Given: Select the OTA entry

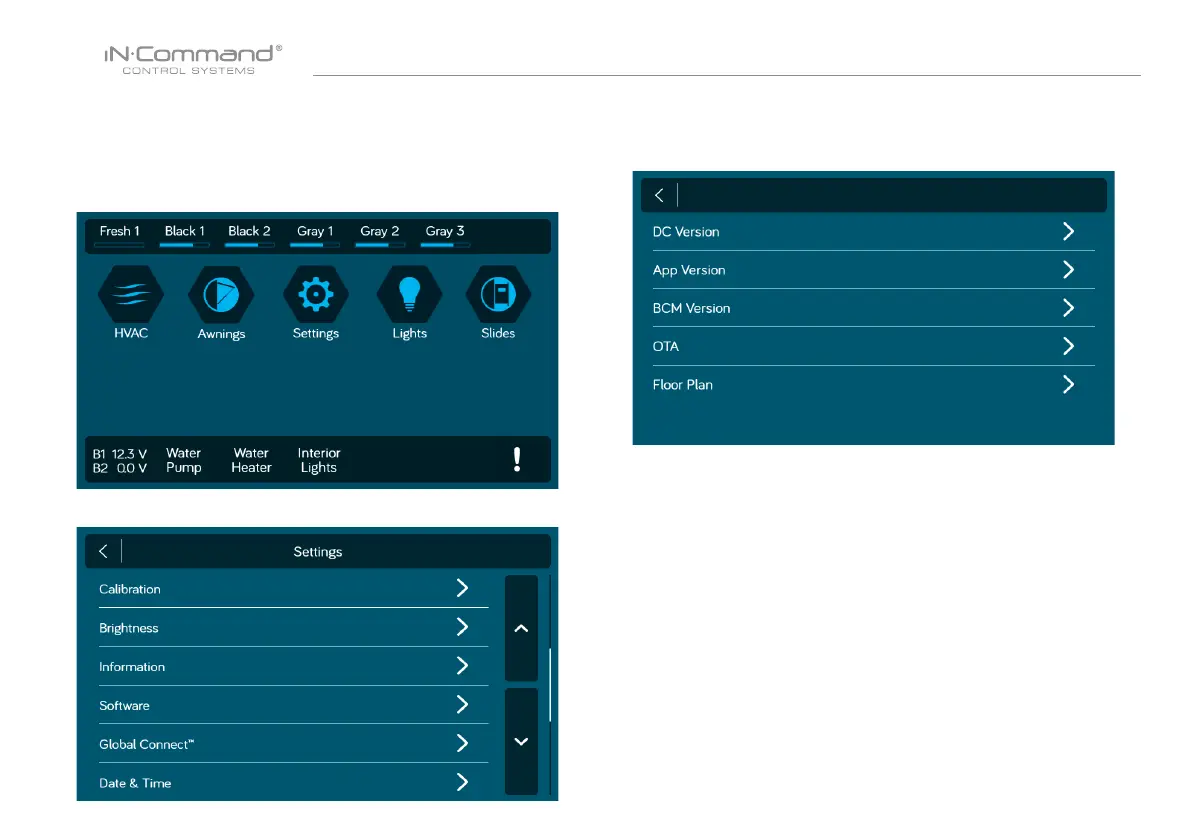Looking at the screenshot, I should point(874,346).
